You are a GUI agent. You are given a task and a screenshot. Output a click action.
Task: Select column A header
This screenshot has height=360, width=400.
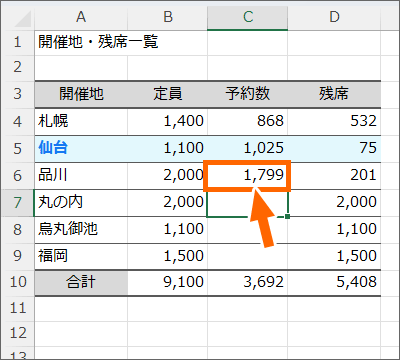click(x=81, y=17)
